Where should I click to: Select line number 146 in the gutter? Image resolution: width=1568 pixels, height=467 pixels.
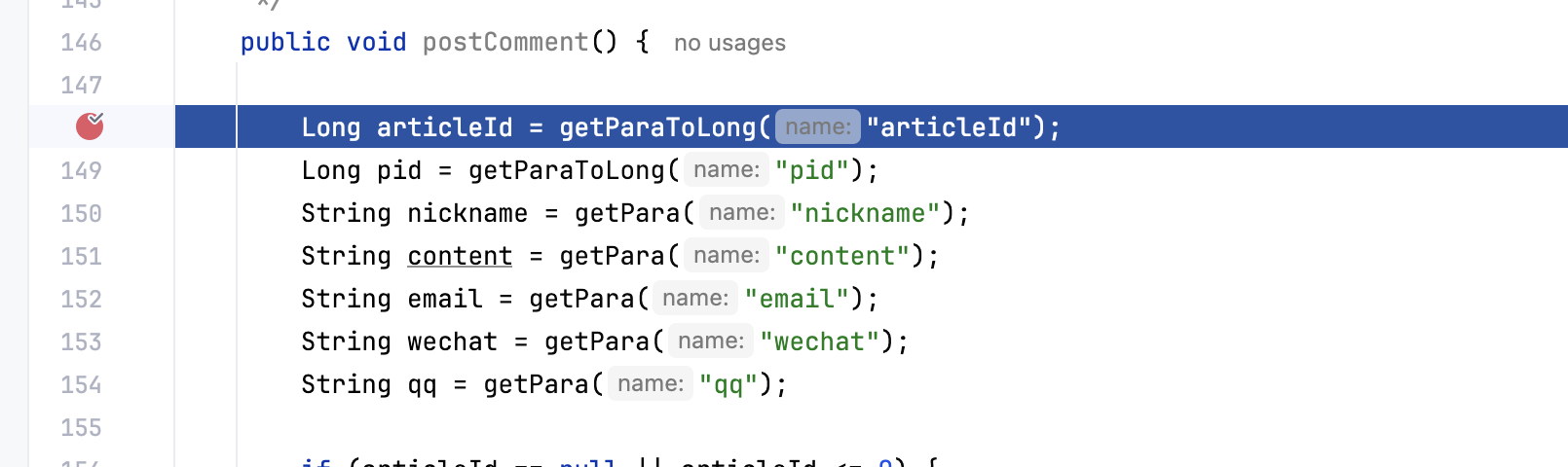[81, 42]
